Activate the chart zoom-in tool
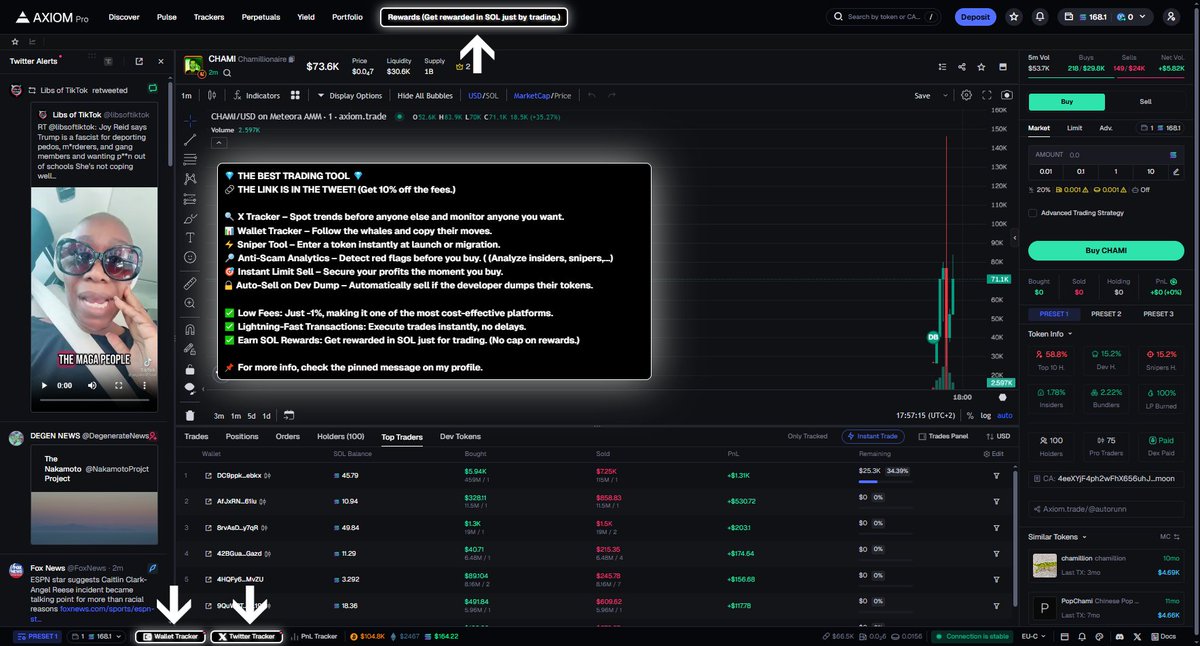 [x=190, y=304]
